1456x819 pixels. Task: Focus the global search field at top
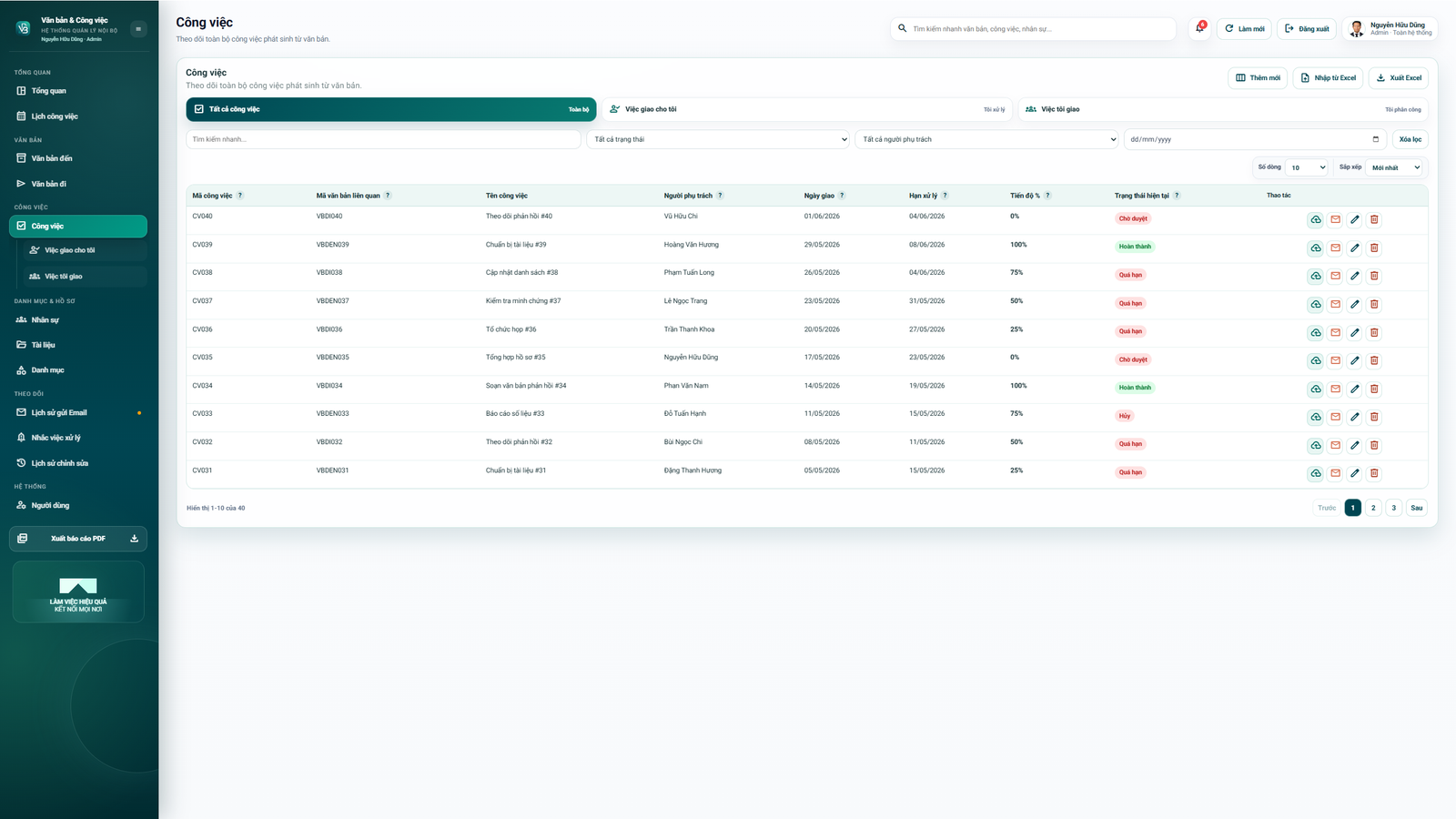tap(1033, 29)
